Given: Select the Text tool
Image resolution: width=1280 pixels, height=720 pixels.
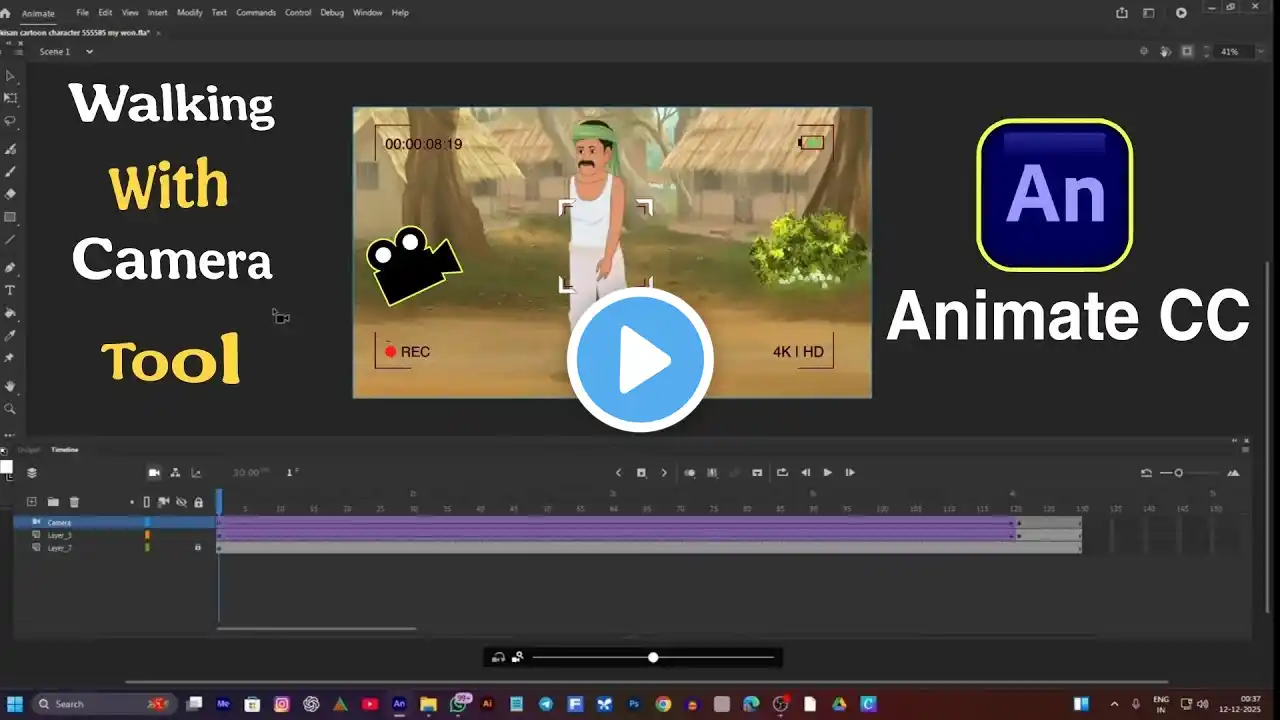Looking at the screenshot, I should (11, 290).
